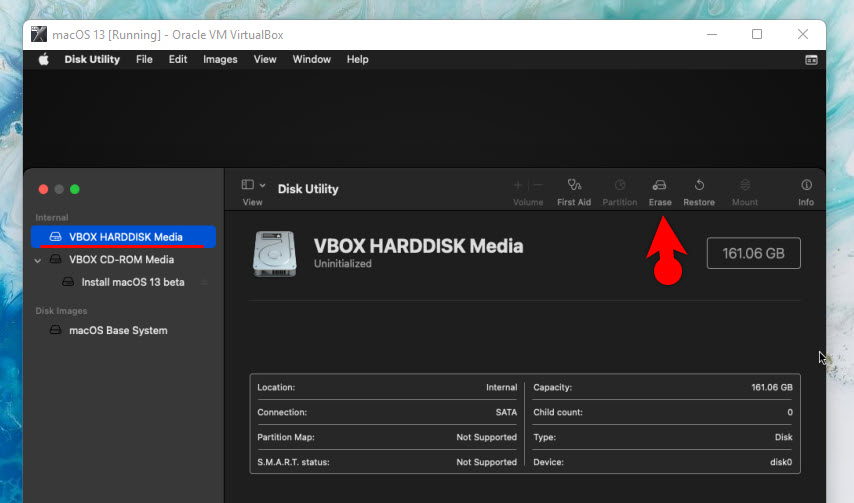The image size is (854, 503).
Task: Open the Images menu
Action: (220, 59)
